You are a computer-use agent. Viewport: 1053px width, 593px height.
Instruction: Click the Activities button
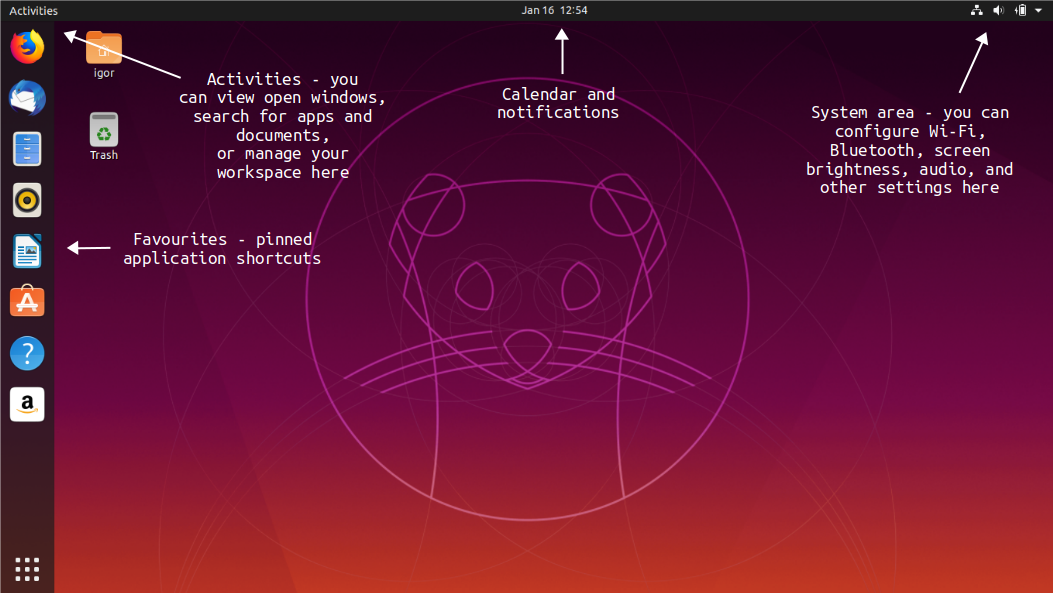tap(34, 10)
